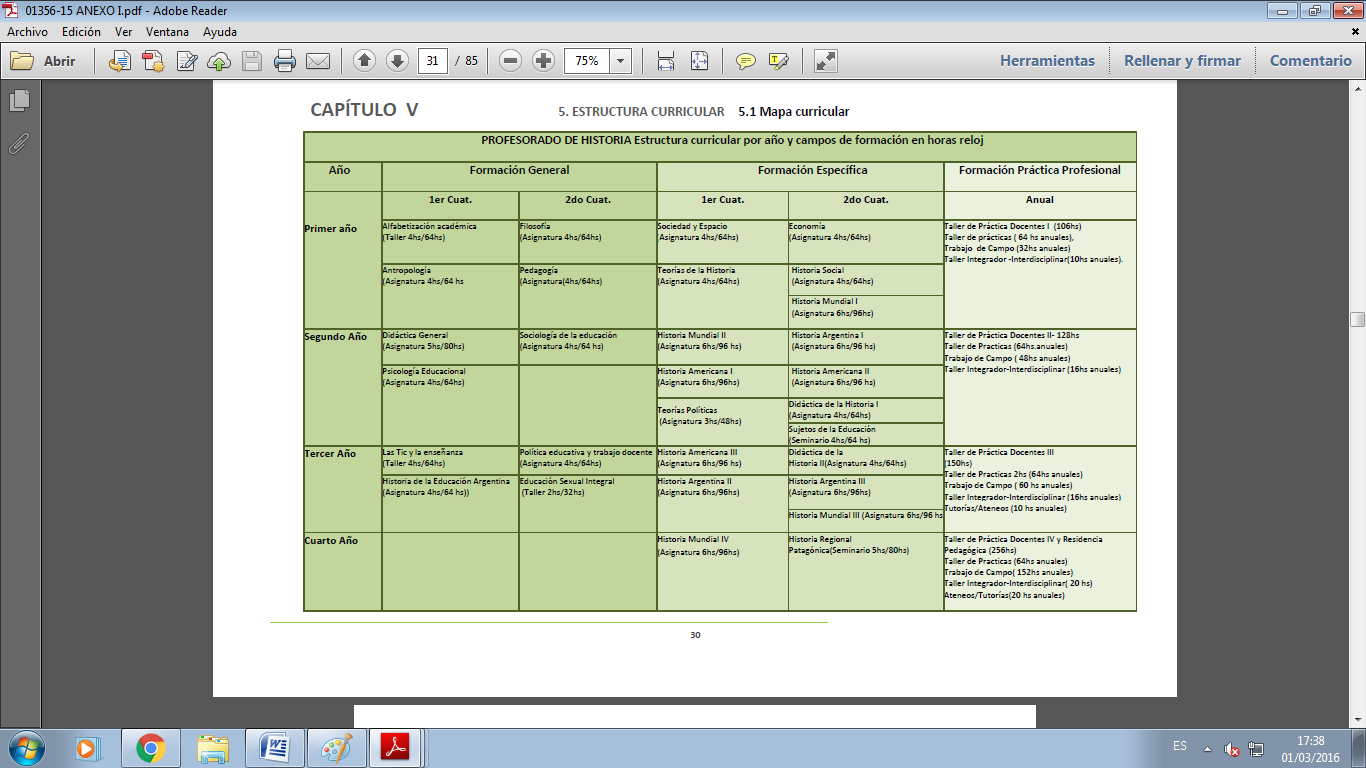Click the cloud upload icon
The width and height of the screenshot is (1366, 768).
pyautogui.click(x=219, y=61)
